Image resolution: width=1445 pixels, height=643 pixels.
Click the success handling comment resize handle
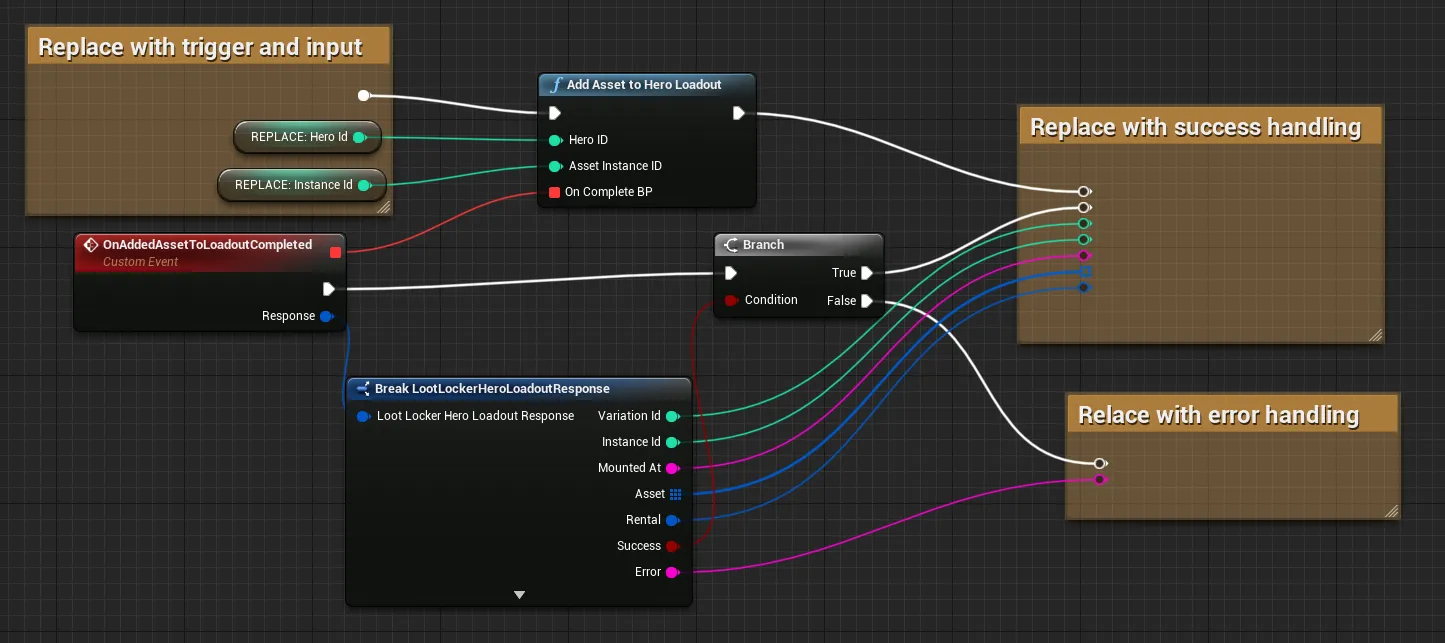(x=1375, y=335)
